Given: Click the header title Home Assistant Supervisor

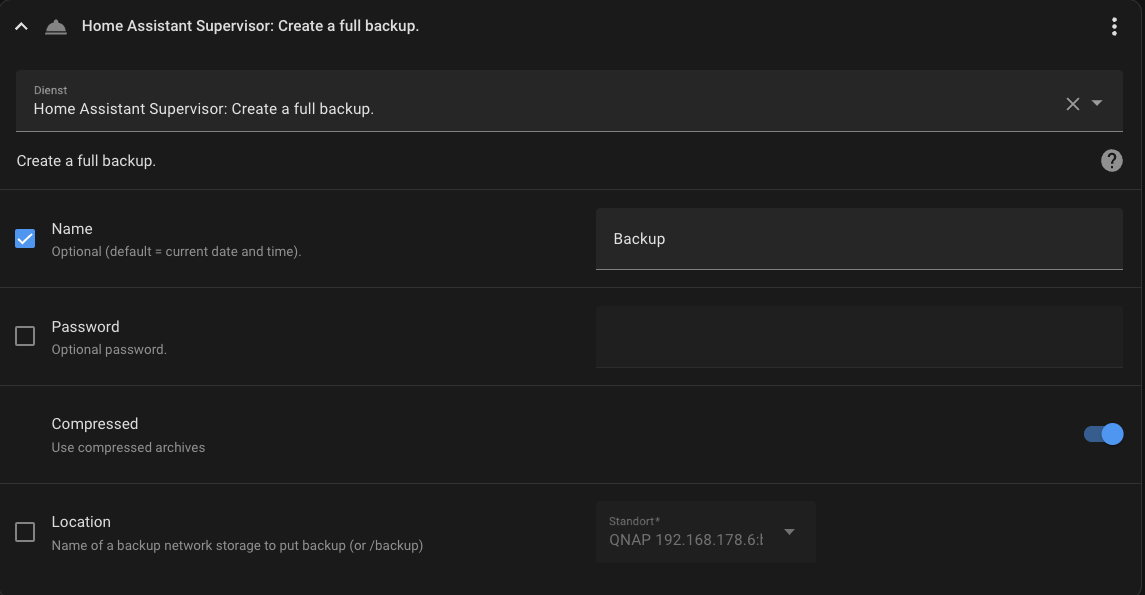Looking at the screenshot, I should tap(250, 26).
